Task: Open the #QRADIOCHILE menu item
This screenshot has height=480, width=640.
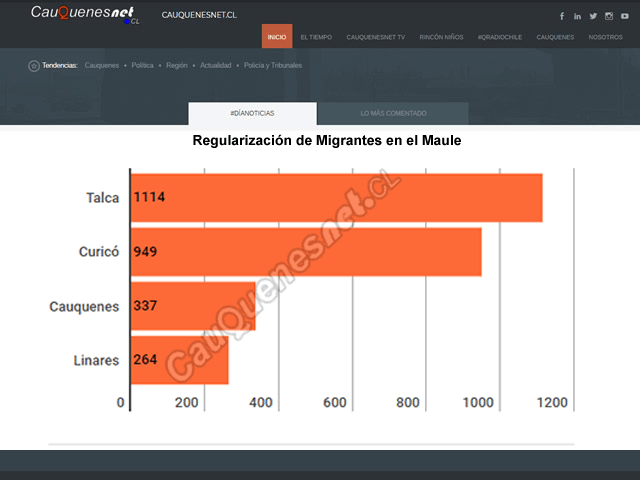Action: click(x=500, y=37)
